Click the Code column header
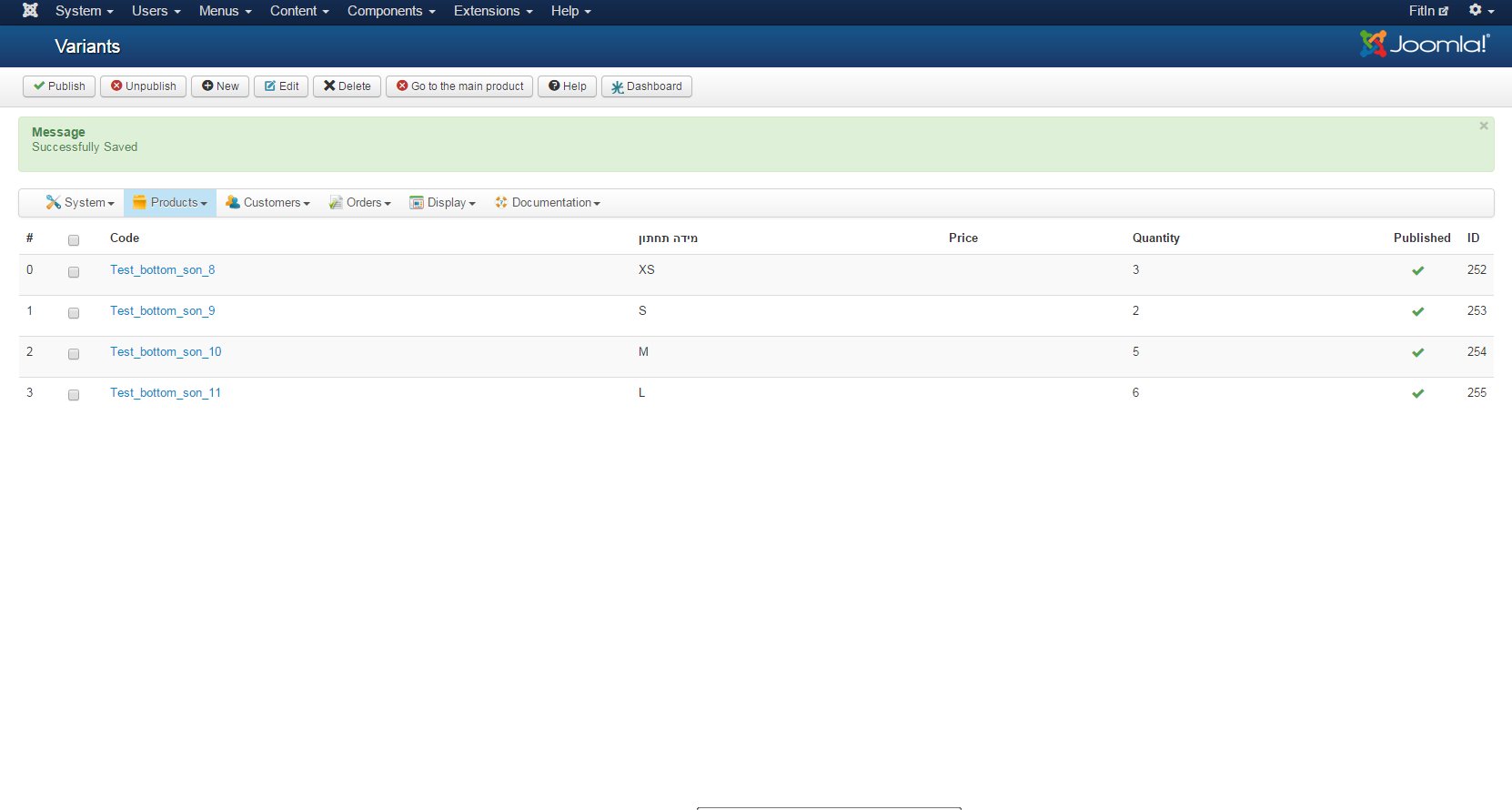The width and height of the screenshot is (1512, 810). [125, 238]
